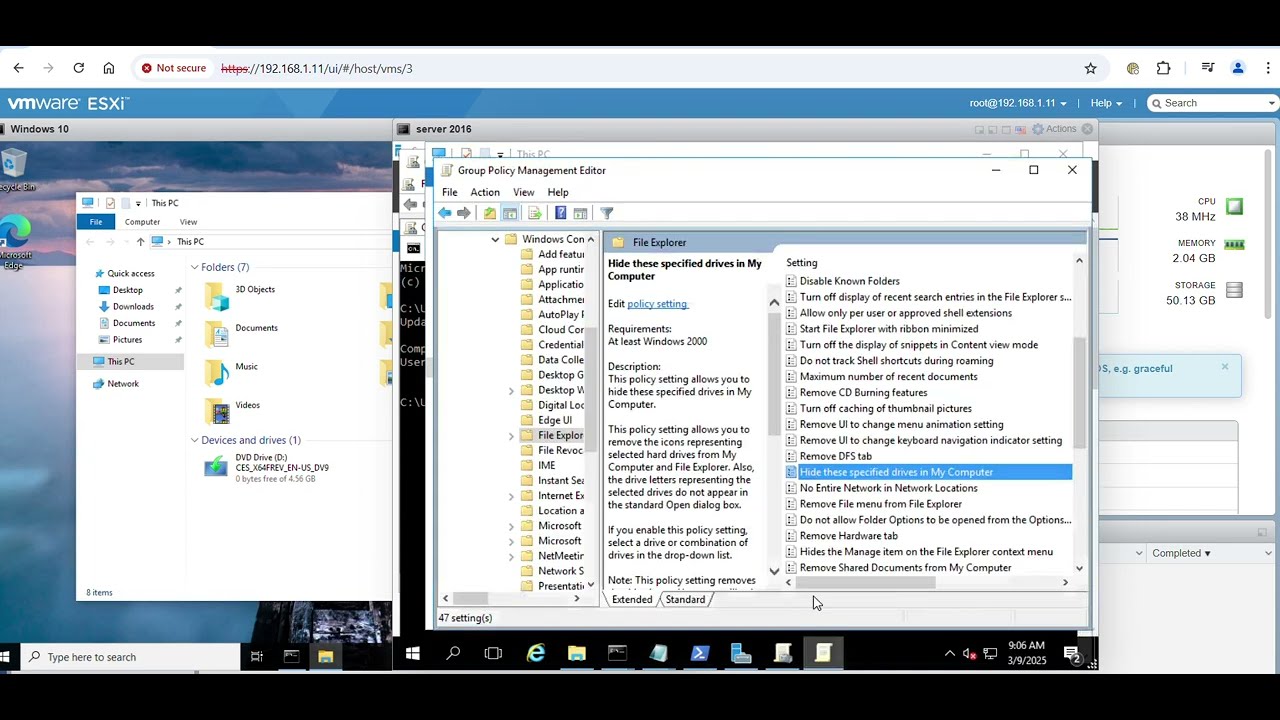
Task: Select Disable Known Folders policy setting
Action: pyautogui.click(x=849, y=281)
